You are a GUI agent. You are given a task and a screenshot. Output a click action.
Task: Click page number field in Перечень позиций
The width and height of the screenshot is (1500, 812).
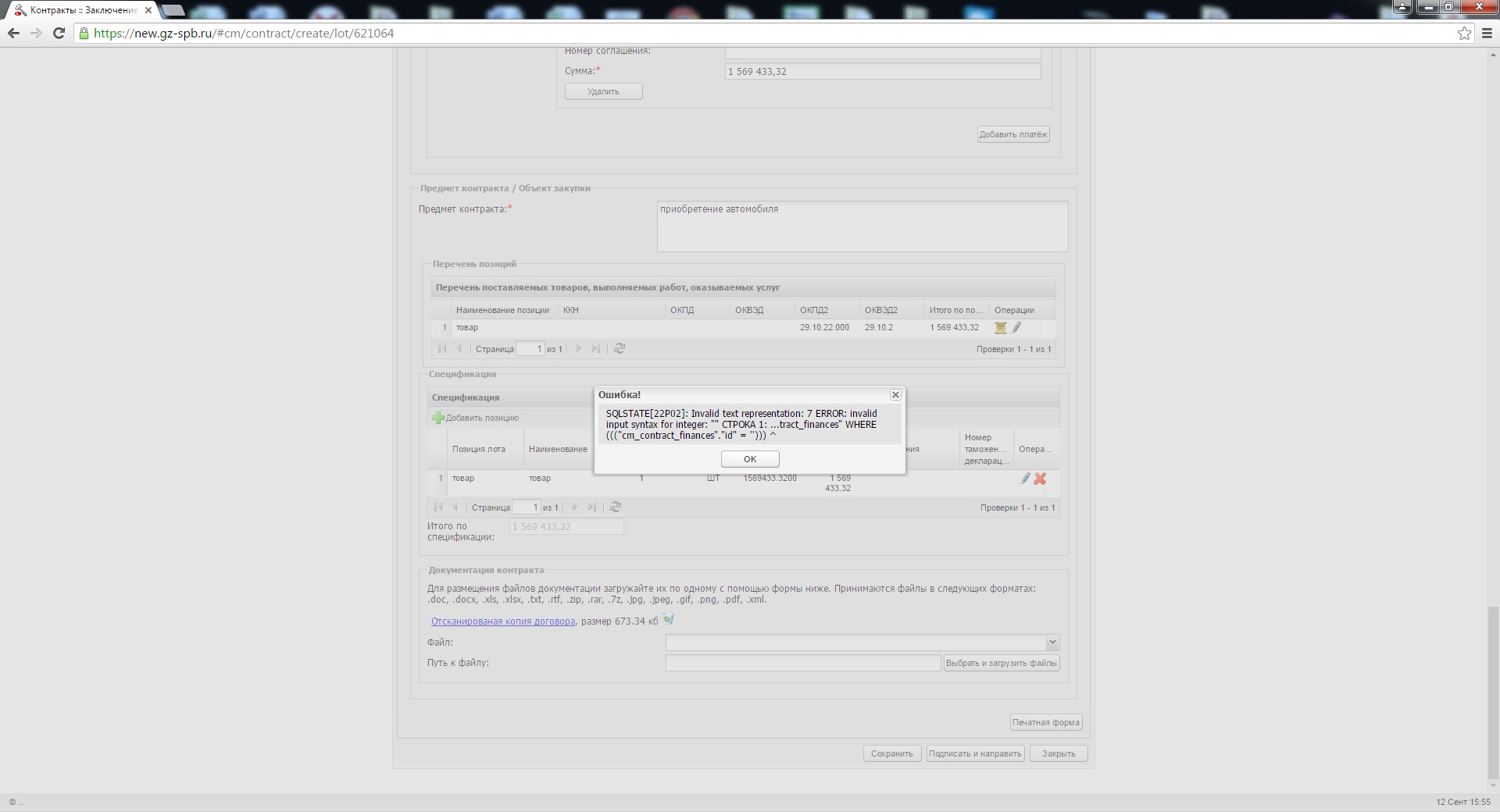pyautogui.click(x=530, y=349)
